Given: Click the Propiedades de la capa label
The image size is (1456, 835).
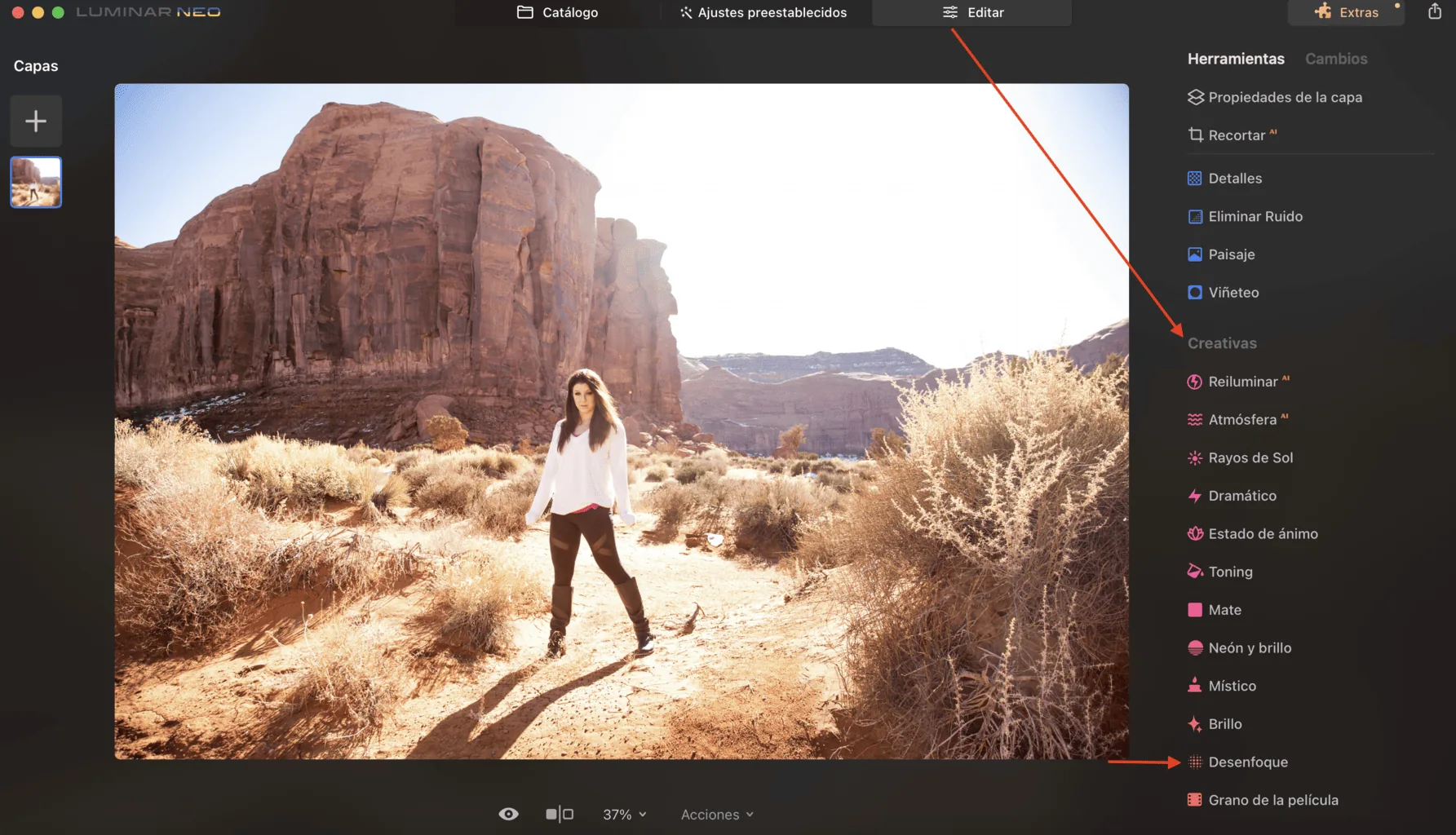Looking at the screenshot, I should [1285, 98].
